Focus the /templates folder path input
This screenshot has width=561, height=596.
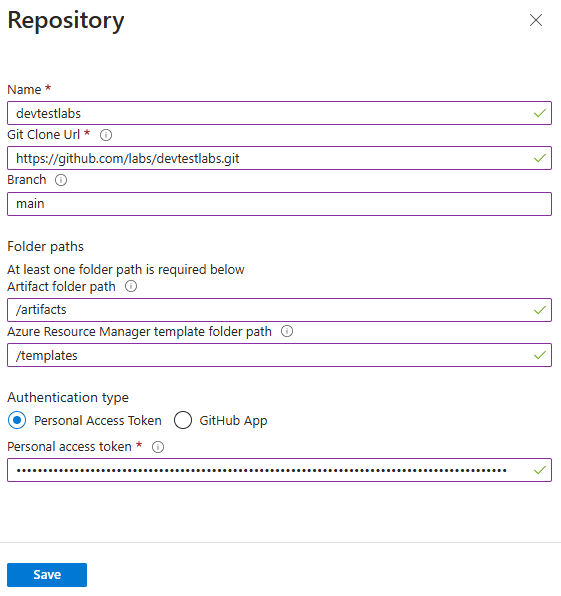point(279,355)
